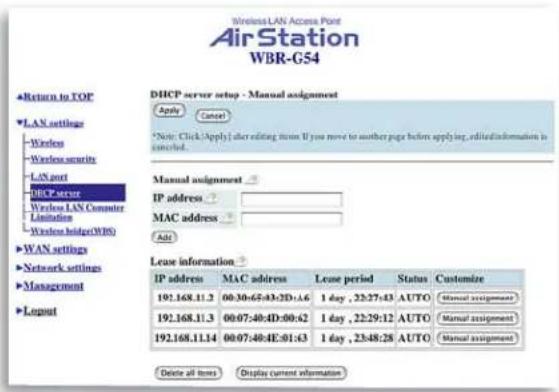This screenshot has height=392, width=559.
Task: Open help icon beside IP address label
Action: [x=212, y=197]
